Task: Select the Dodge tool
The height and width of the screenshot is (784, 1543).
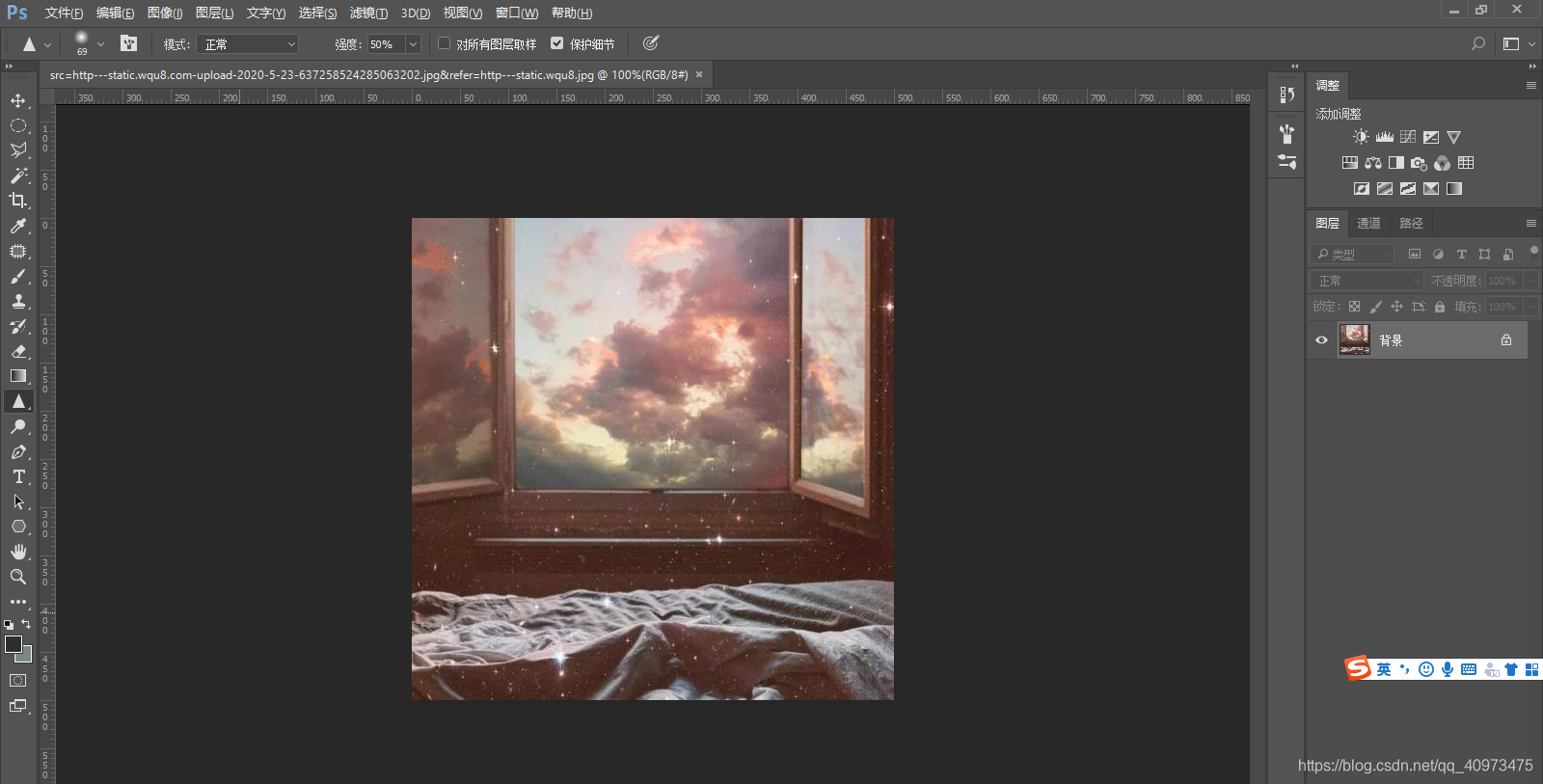Action: [x=18, y=426]
